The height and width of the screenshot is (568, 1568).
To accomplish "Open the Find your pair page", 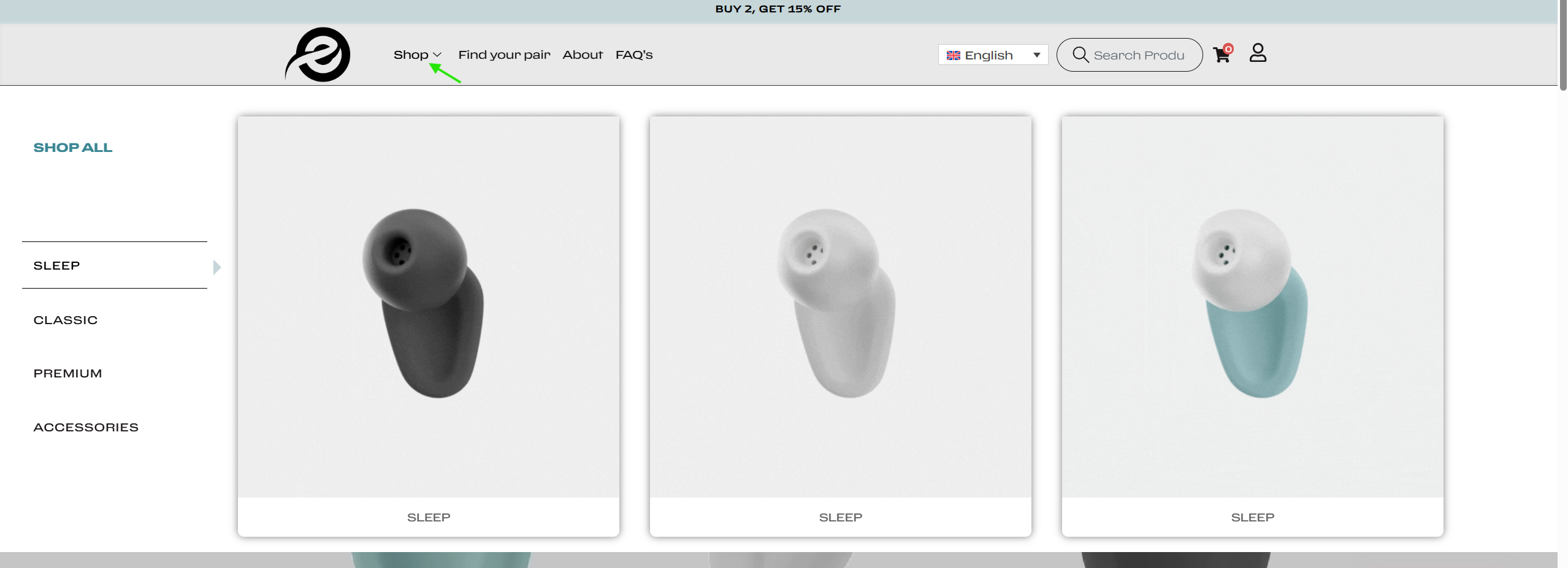I will pyautogui.click(x=504, y=55).
